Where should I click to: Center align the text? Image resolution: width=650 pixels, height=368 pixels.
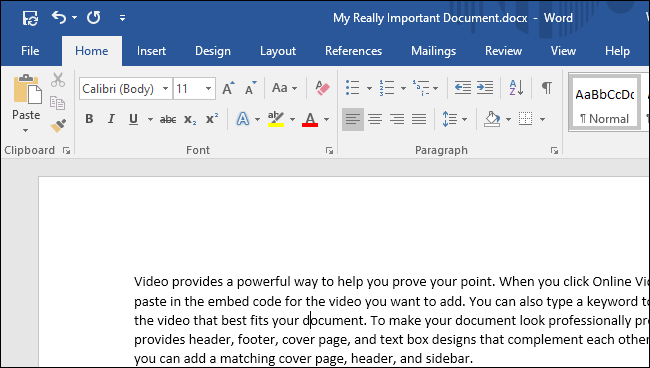tap(375, 119)
